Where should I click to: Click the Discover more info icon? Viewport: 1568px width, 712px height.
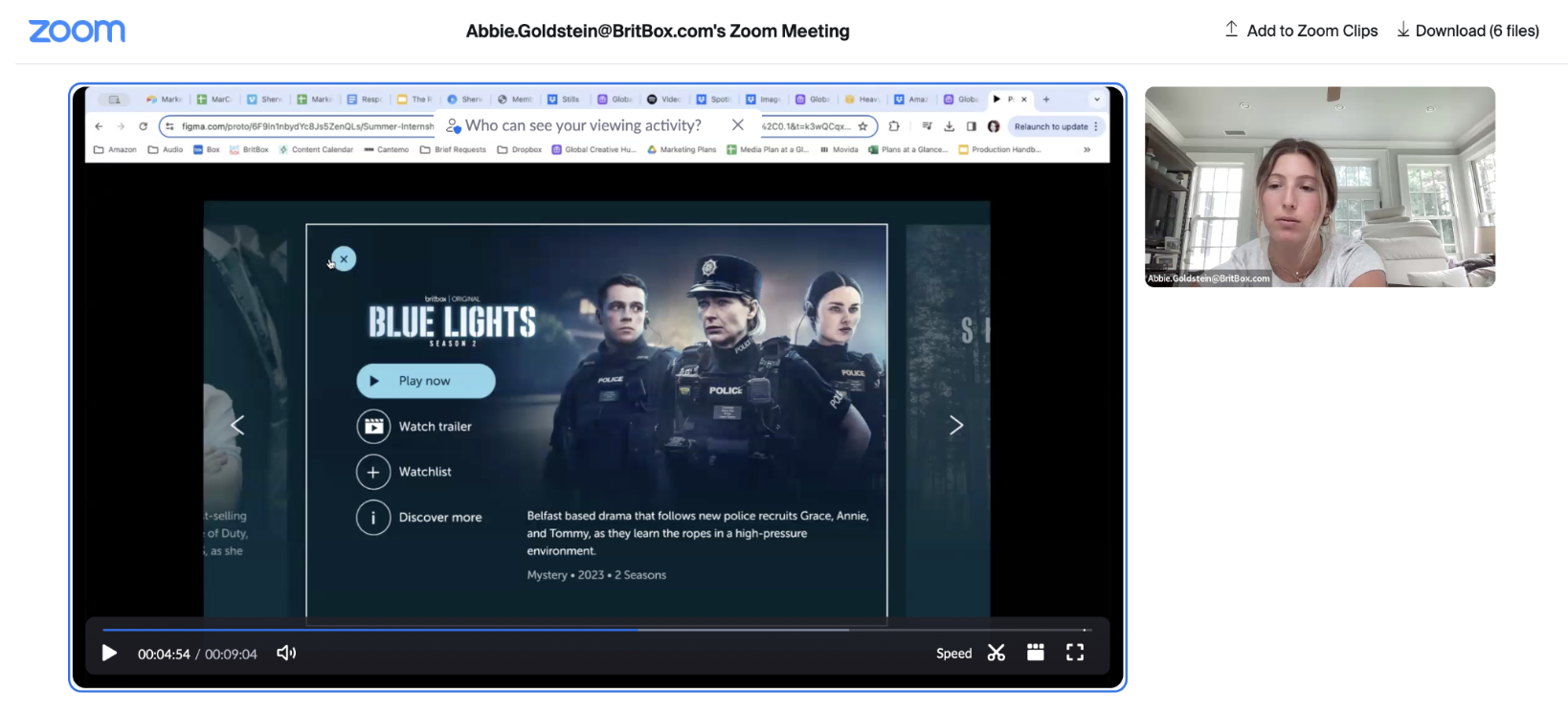tap(373, 518)
